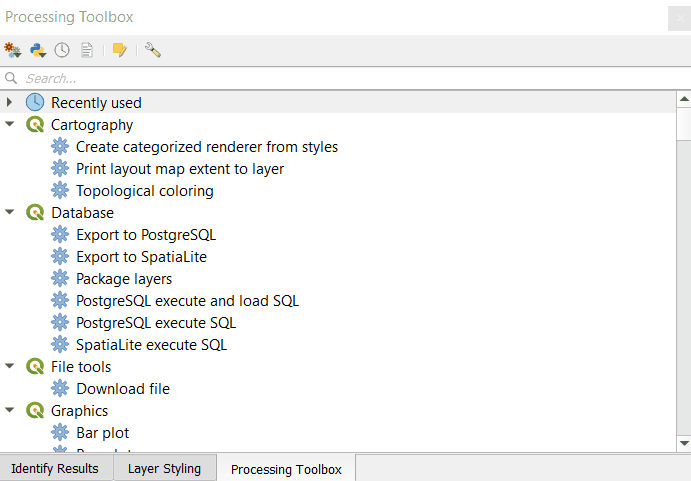Click gear icon beside Export to SpatiaLite

[x=60, y=257]
